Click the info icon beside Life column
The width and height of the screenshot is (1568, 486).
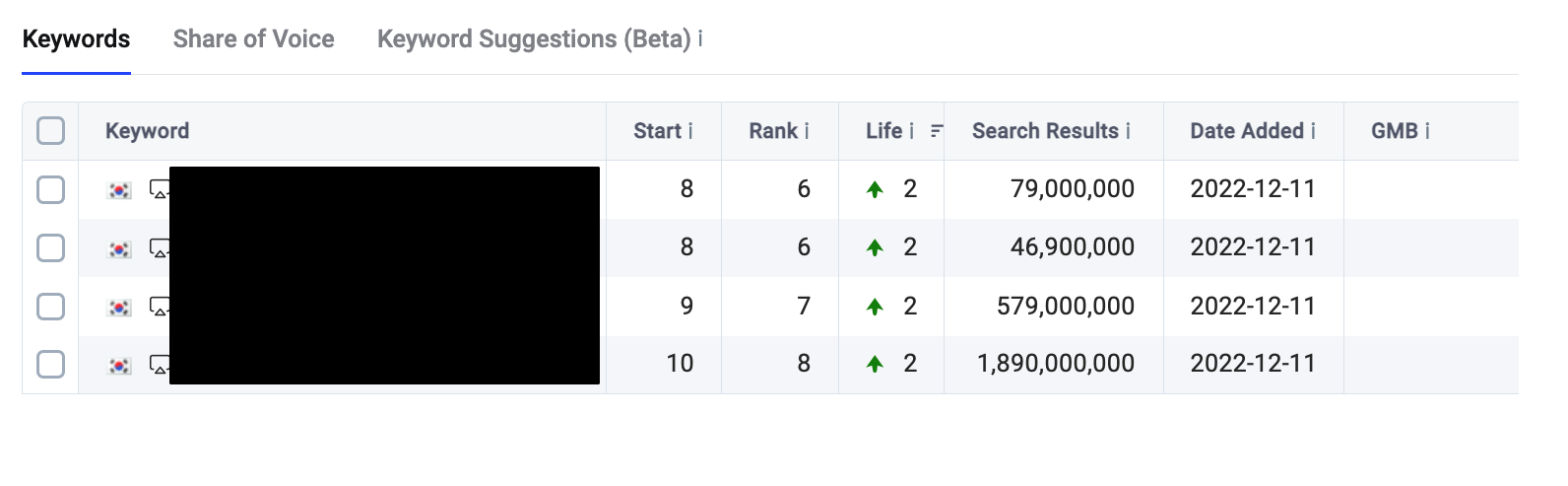pos(911,131)
